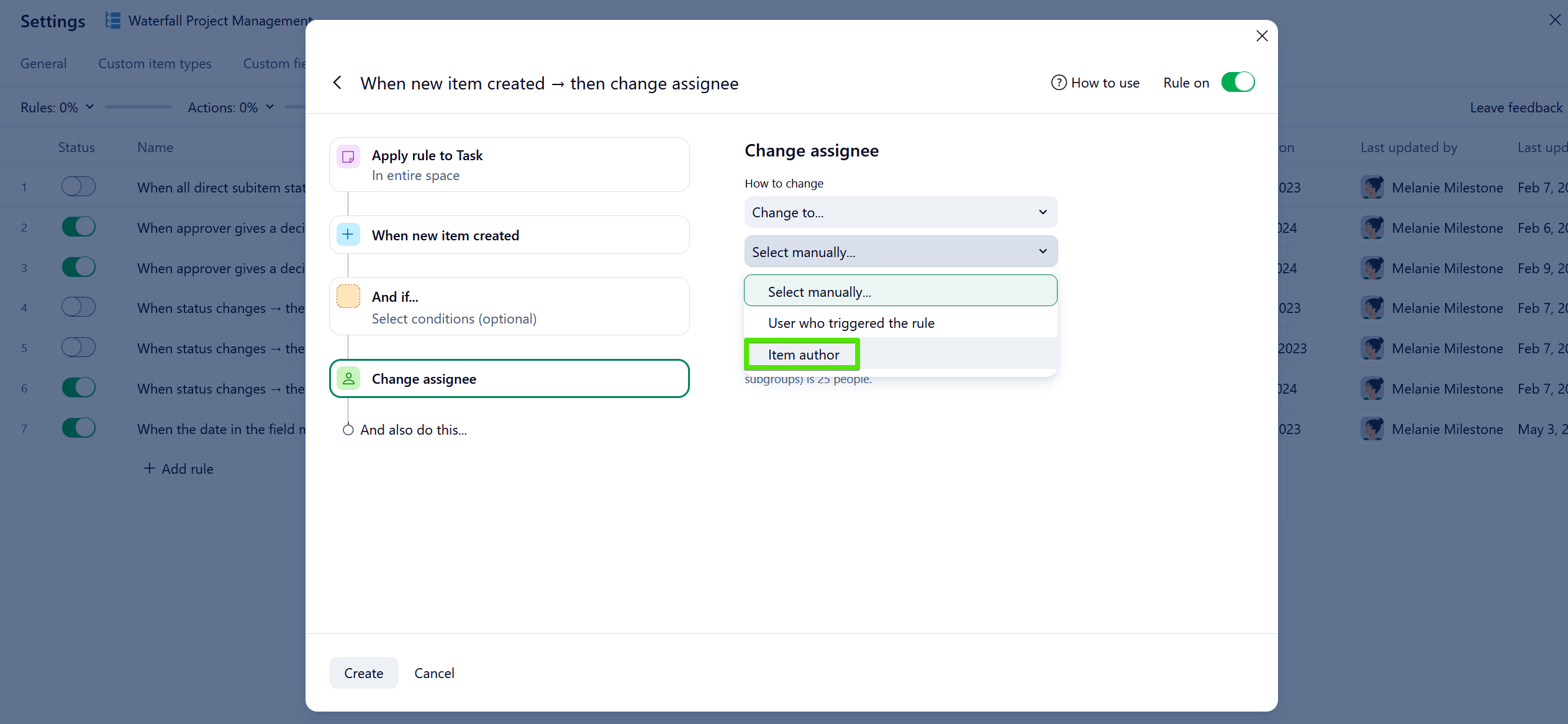Image resolution: width=1568 pixels, height=724 pixels.
Task: Click the circle node beside And also do this
Action: point(348,430)
